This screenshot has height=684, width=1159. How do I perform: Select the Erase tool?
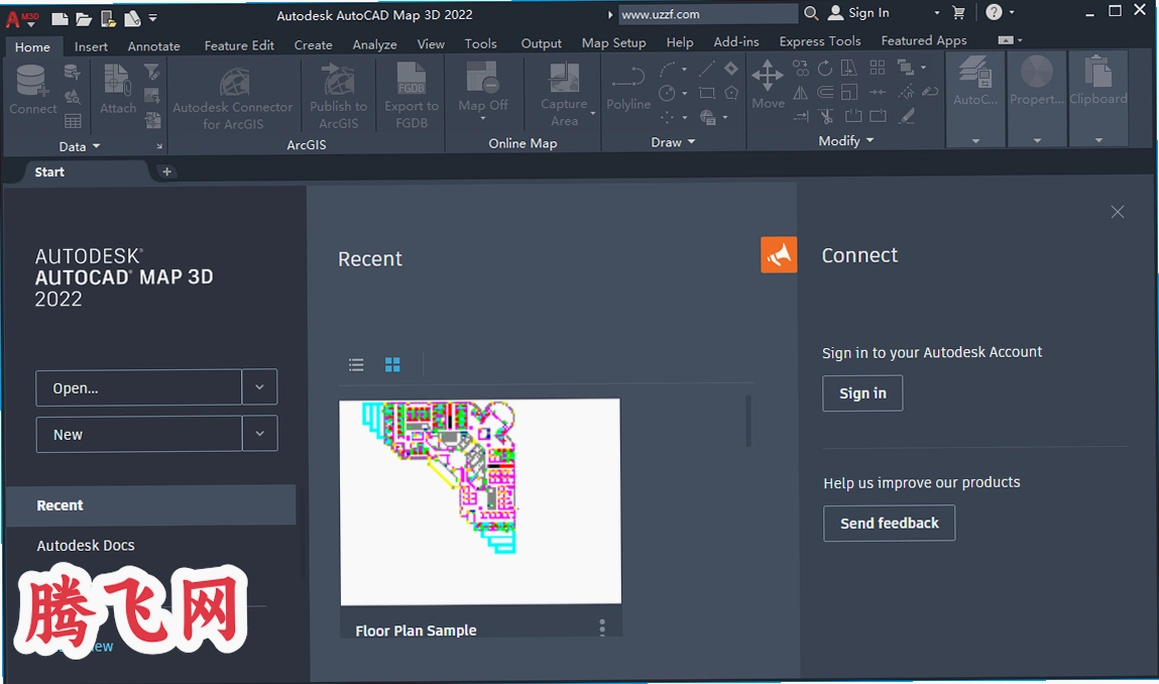pos(906,115)
